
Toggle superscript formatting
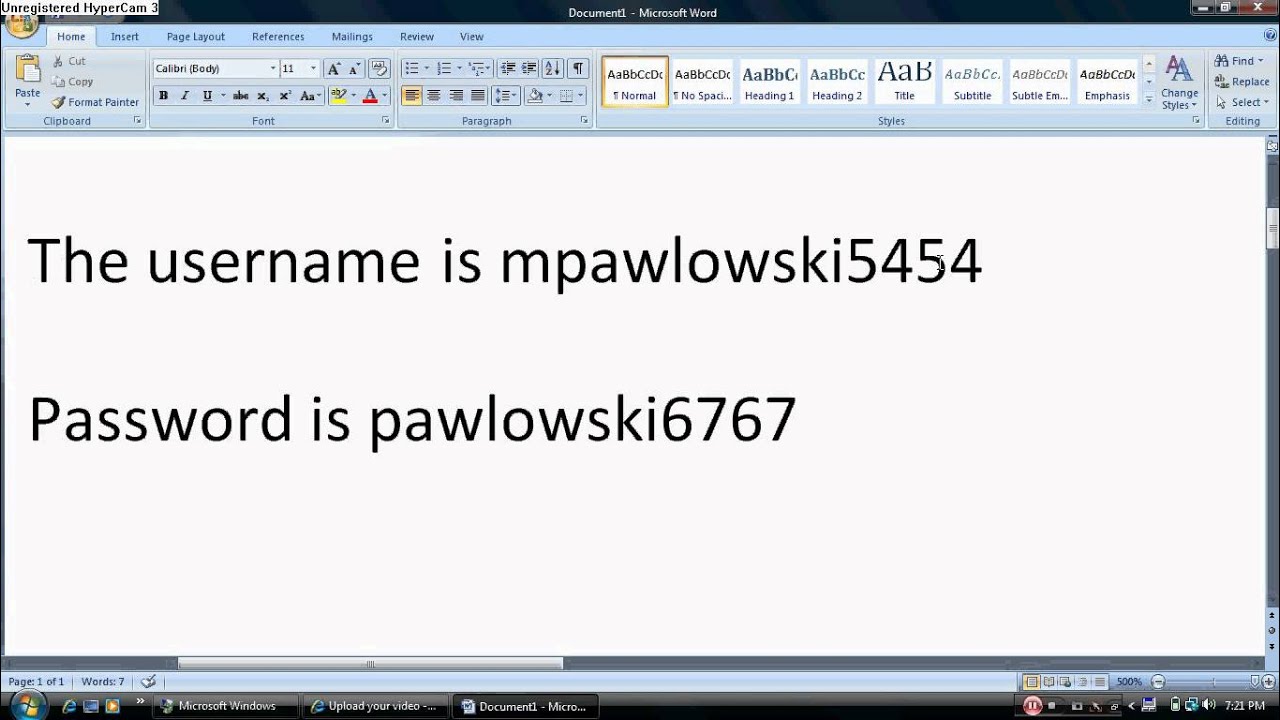285,96
